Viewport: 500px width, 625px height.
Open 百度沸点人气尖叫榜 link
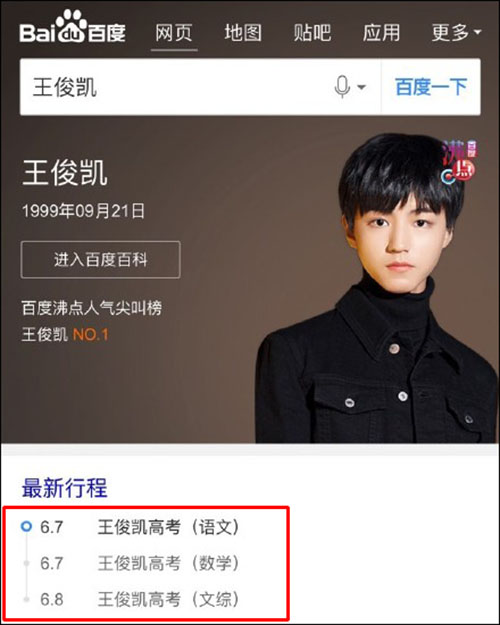coord(92,308)
